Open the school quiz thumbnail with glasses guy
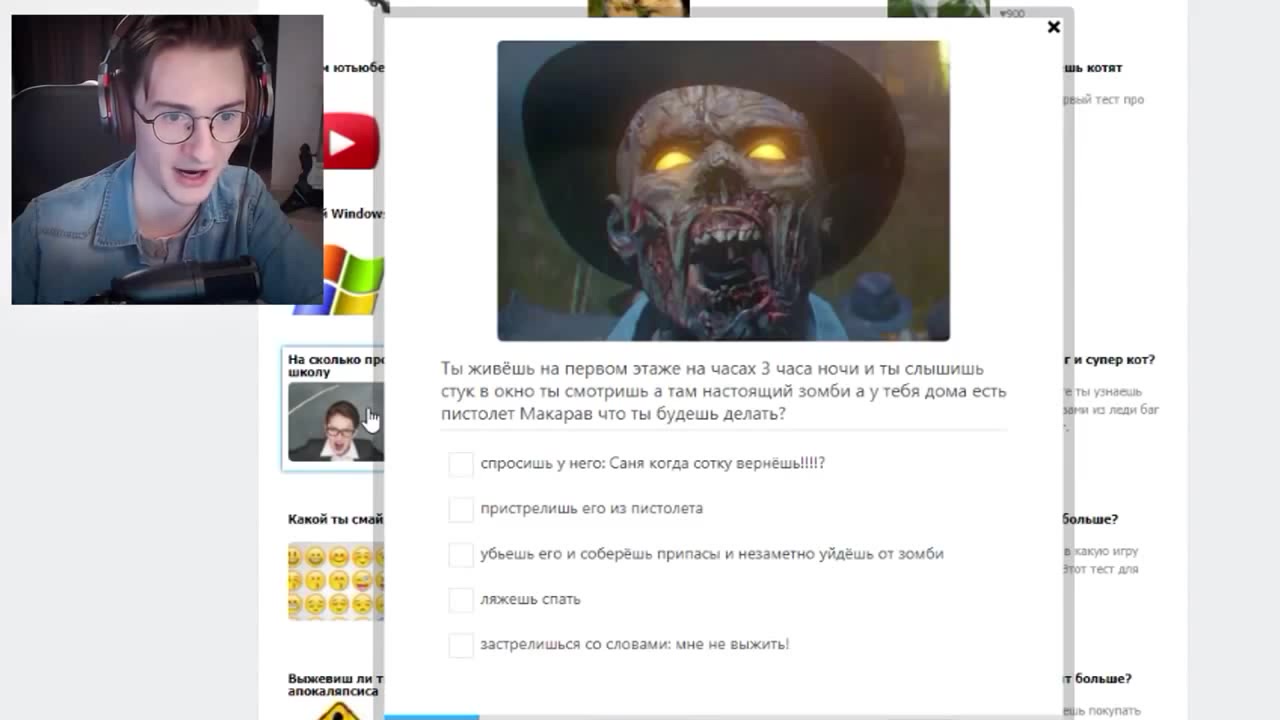The image size is (1280, 720). click(335, 421)
